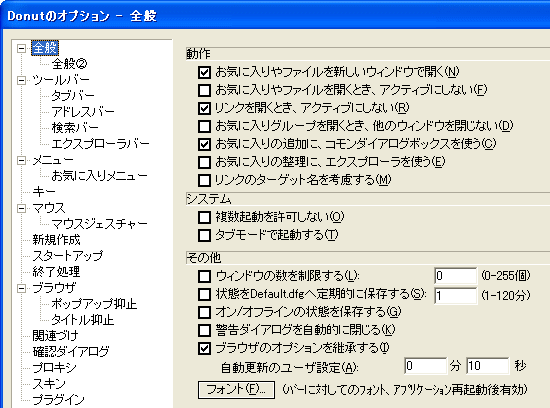This screenshot has width=550, height=408.
Task: Open the フォント(F)... dialog
Action: (236, 389)
